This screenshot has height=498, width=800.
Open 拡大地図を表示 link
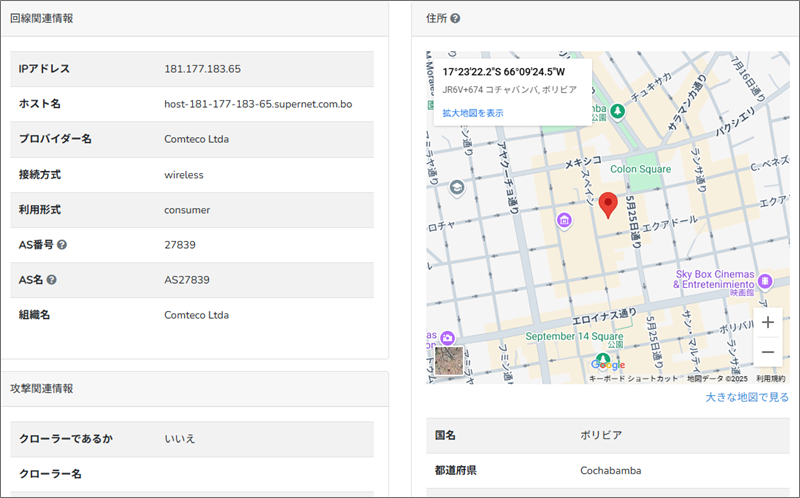(473, 113)
